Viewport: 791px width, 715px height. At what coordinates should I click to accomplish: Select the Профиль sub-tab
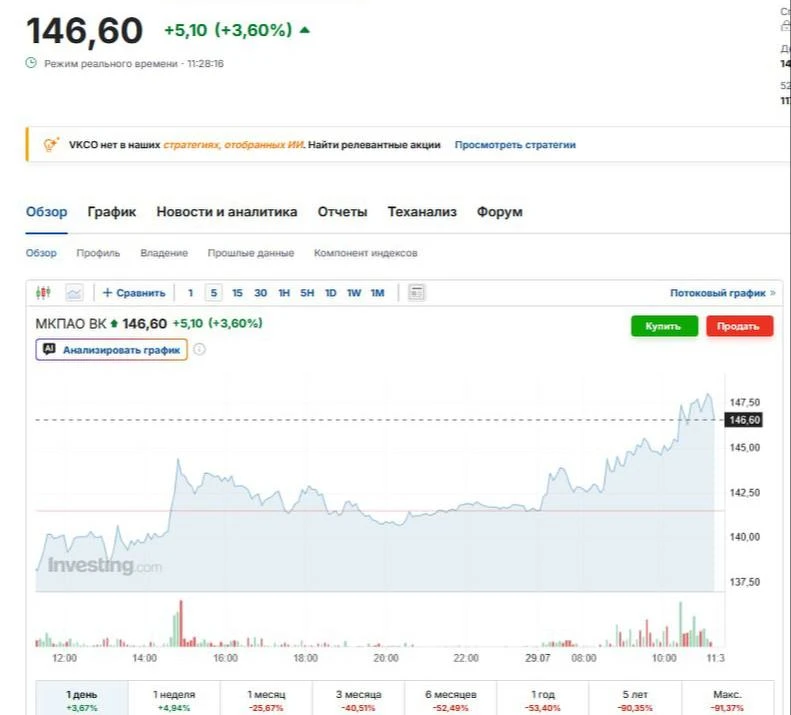[x=98, y=253]
